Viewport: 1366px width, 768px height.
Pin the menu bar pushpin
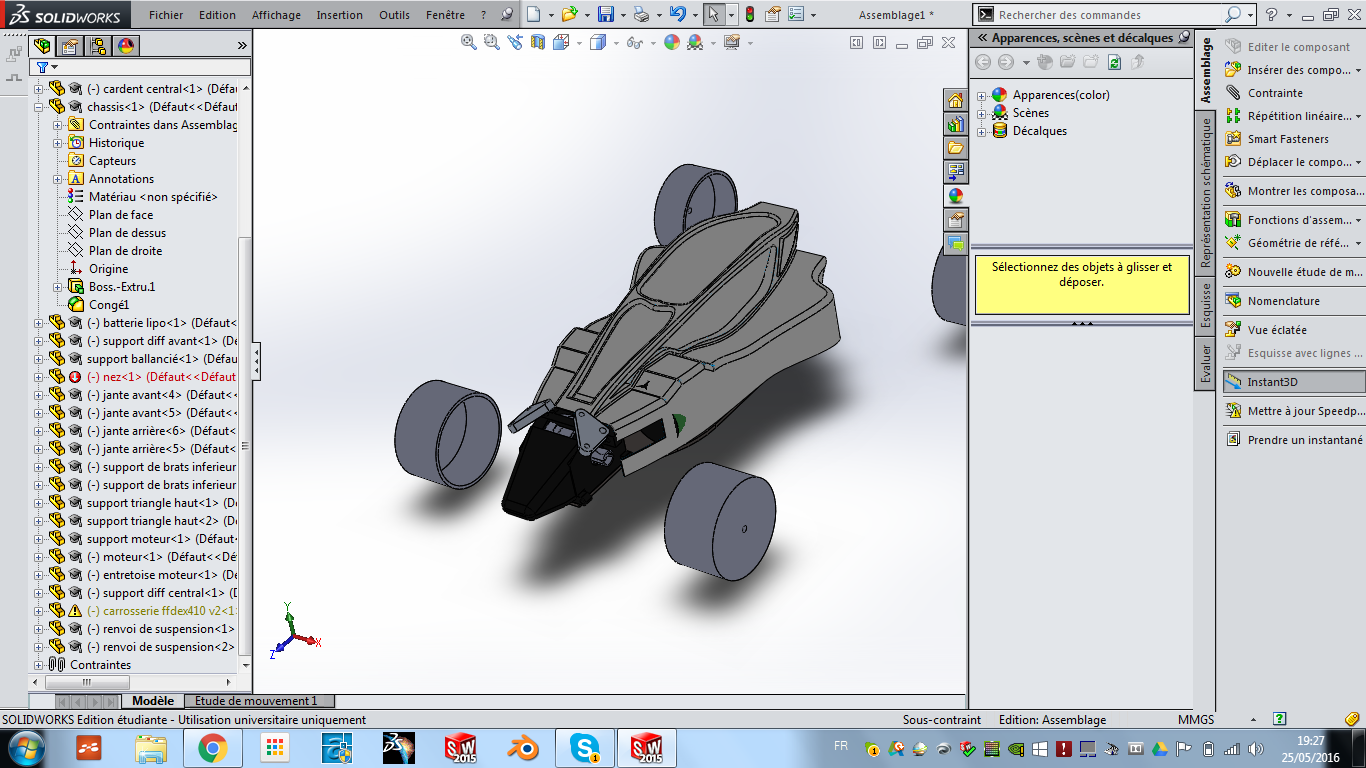pos(508,15)
